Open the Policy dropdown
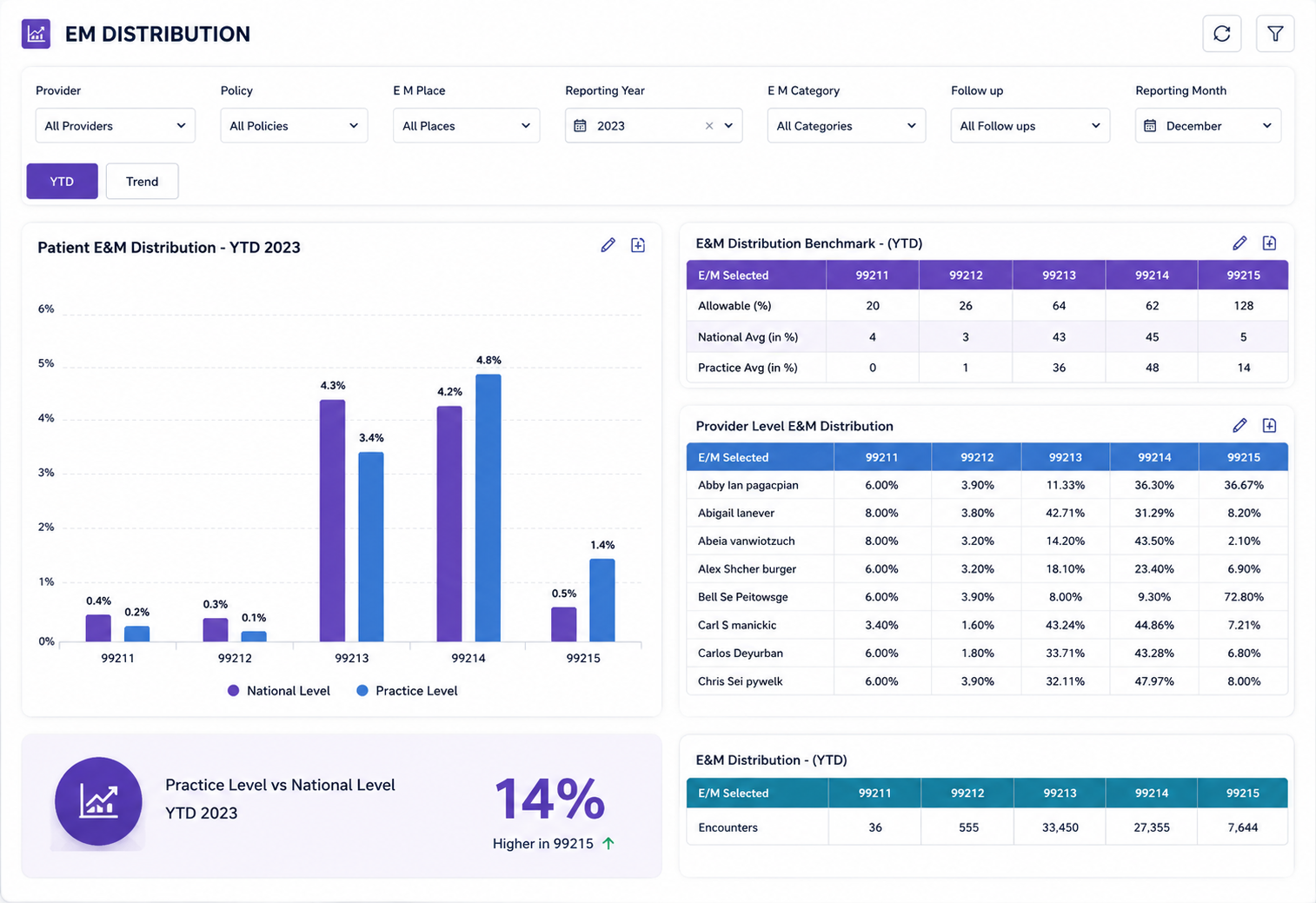The height and width of the screenshot is (903, 1316). 294,126
